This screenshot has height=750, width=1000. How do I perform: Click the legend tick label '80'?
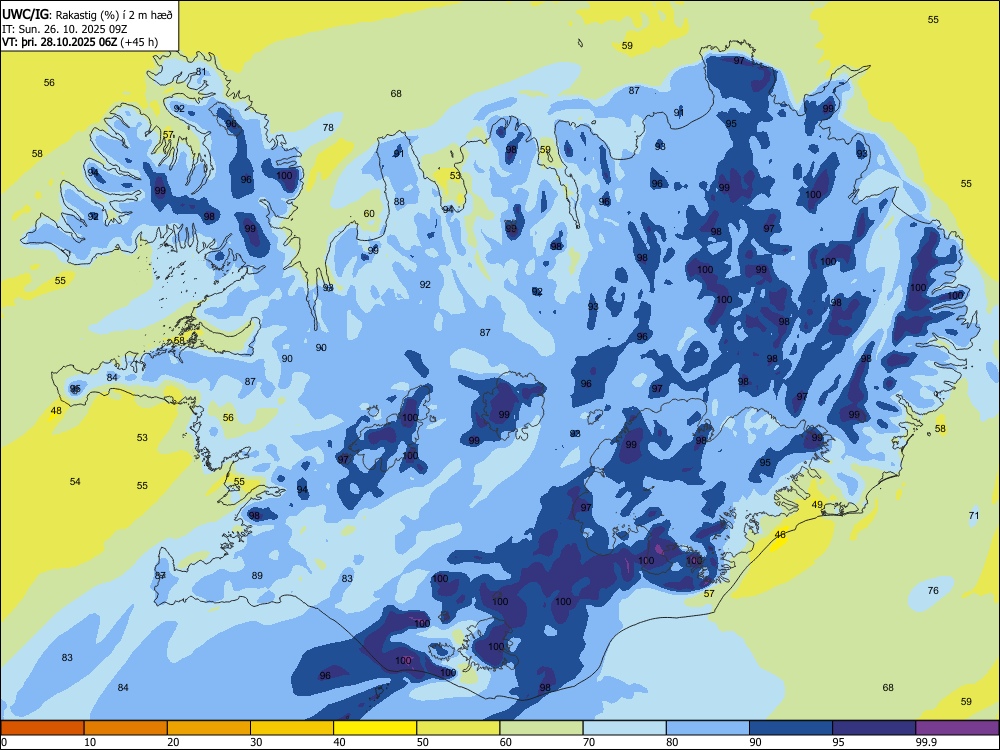pyautogui.click(x=672, y=742)
